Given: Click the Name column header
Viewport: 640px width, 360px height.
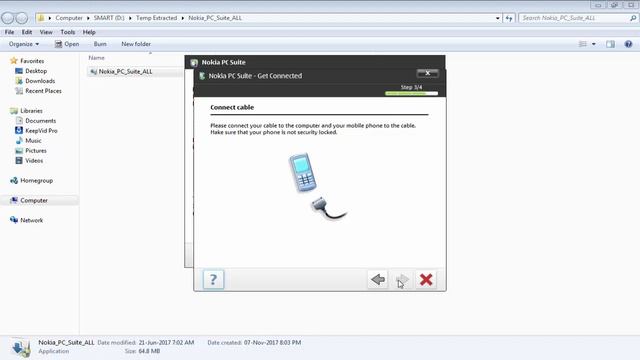Looking at the screenshot, I should coord(97,58).
